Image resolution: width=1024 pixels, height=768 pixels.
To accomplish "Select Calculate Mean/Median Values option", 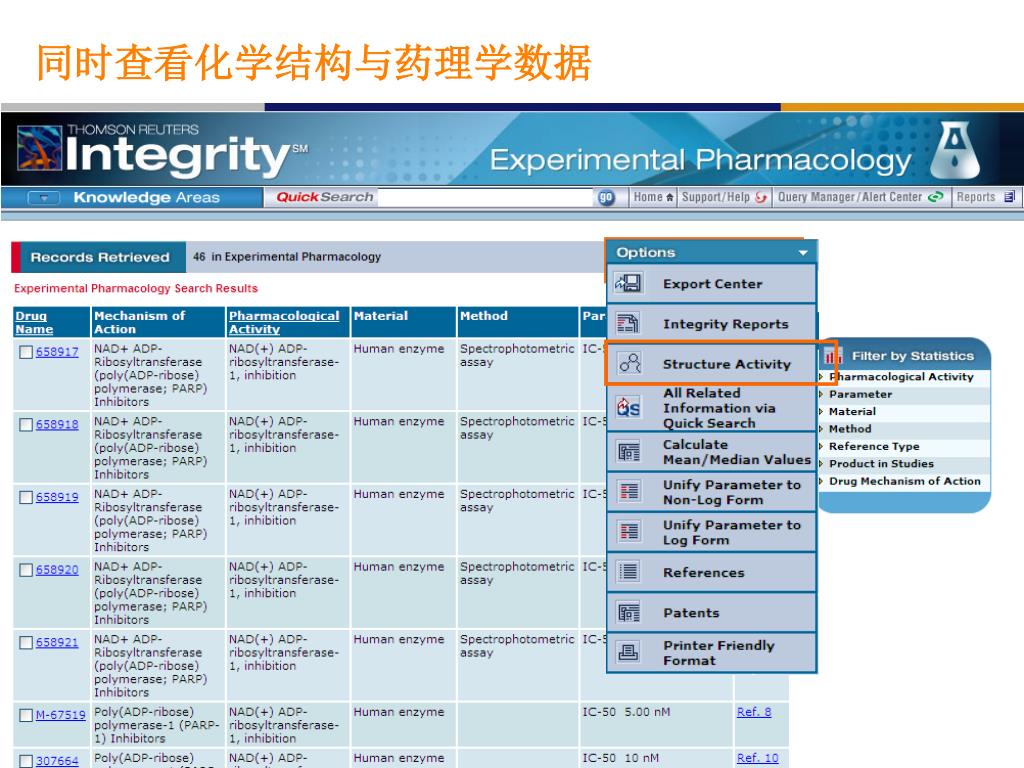I will [x=712, y=452].
